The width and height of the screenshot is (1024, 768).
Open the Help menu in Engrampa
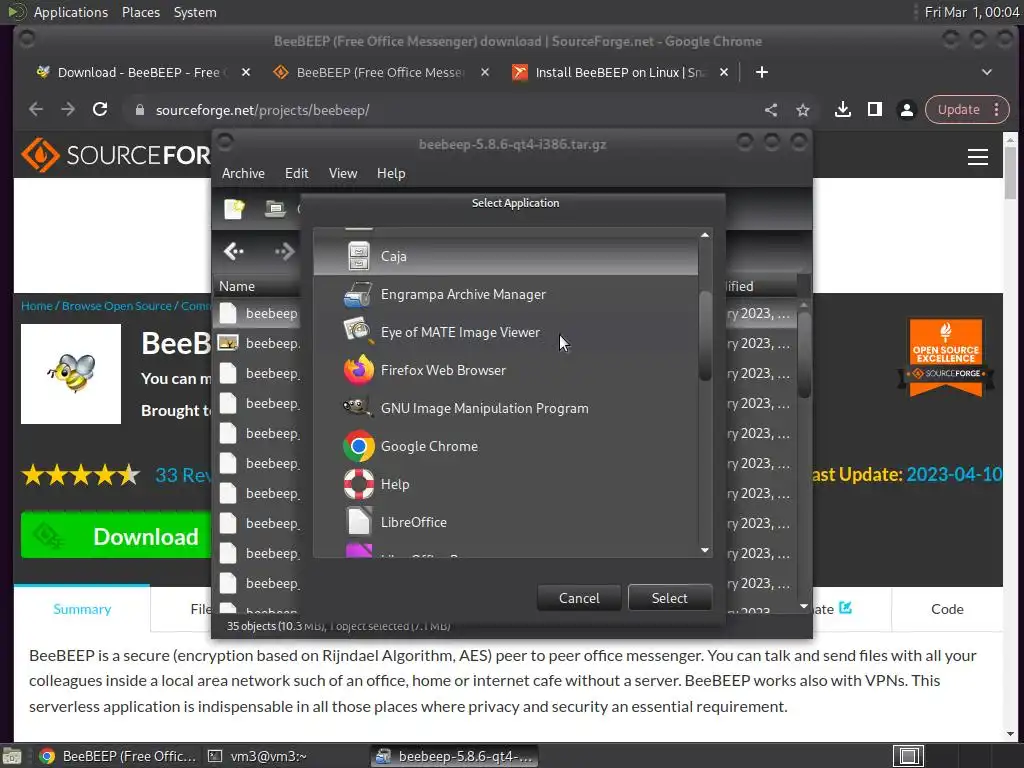(391, 173)
